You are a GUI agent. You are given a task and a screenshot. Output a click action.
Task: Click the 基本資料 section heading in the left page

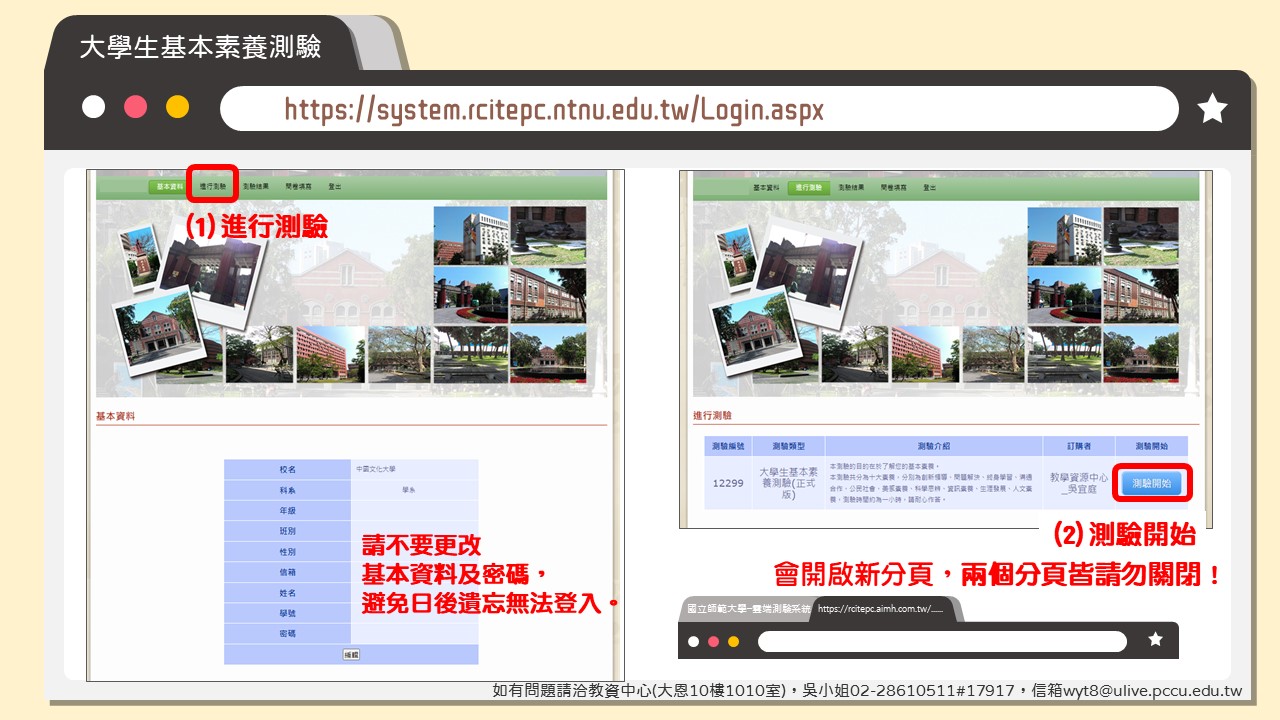click(x=115, y=416)
